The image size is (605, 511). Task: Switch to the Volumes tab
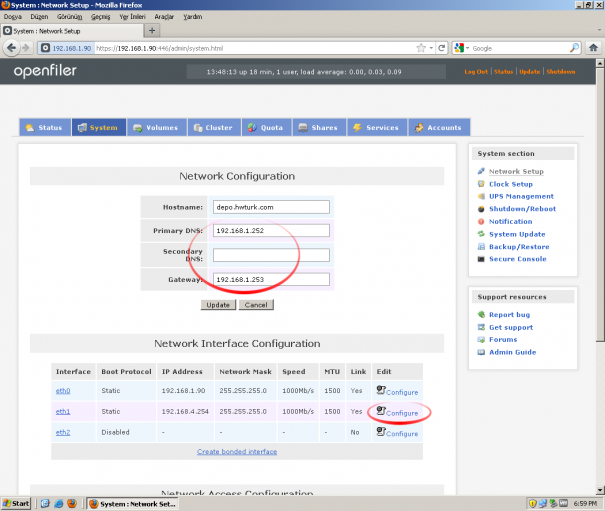point(156,127)
